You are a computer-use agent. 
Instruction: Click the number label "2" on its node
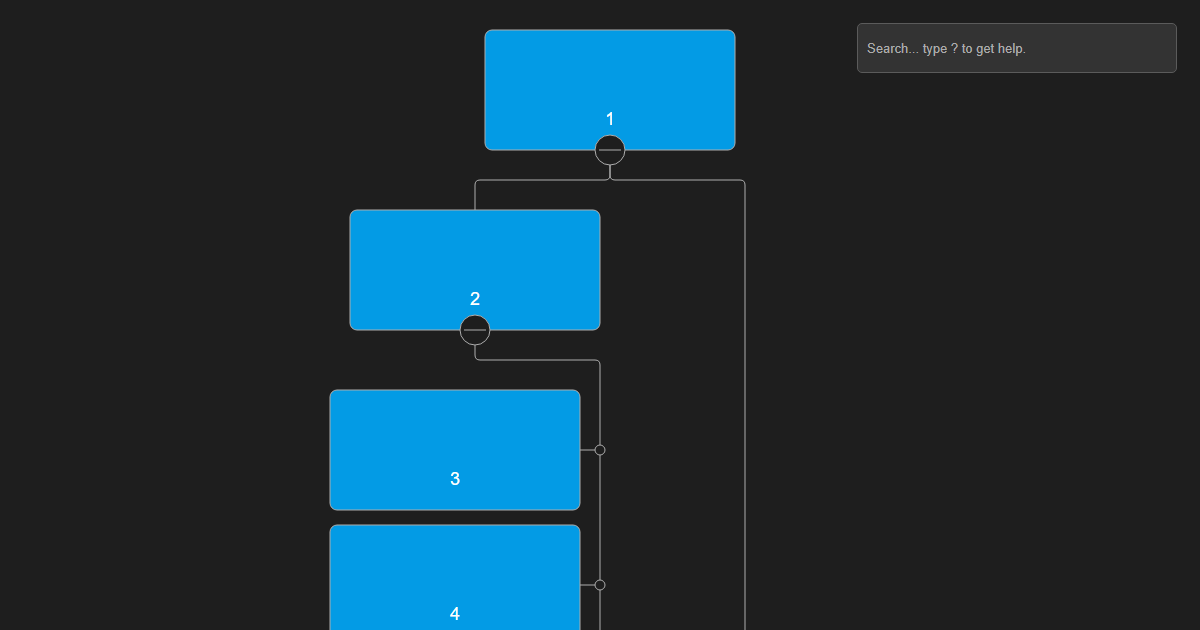(475, 299)
